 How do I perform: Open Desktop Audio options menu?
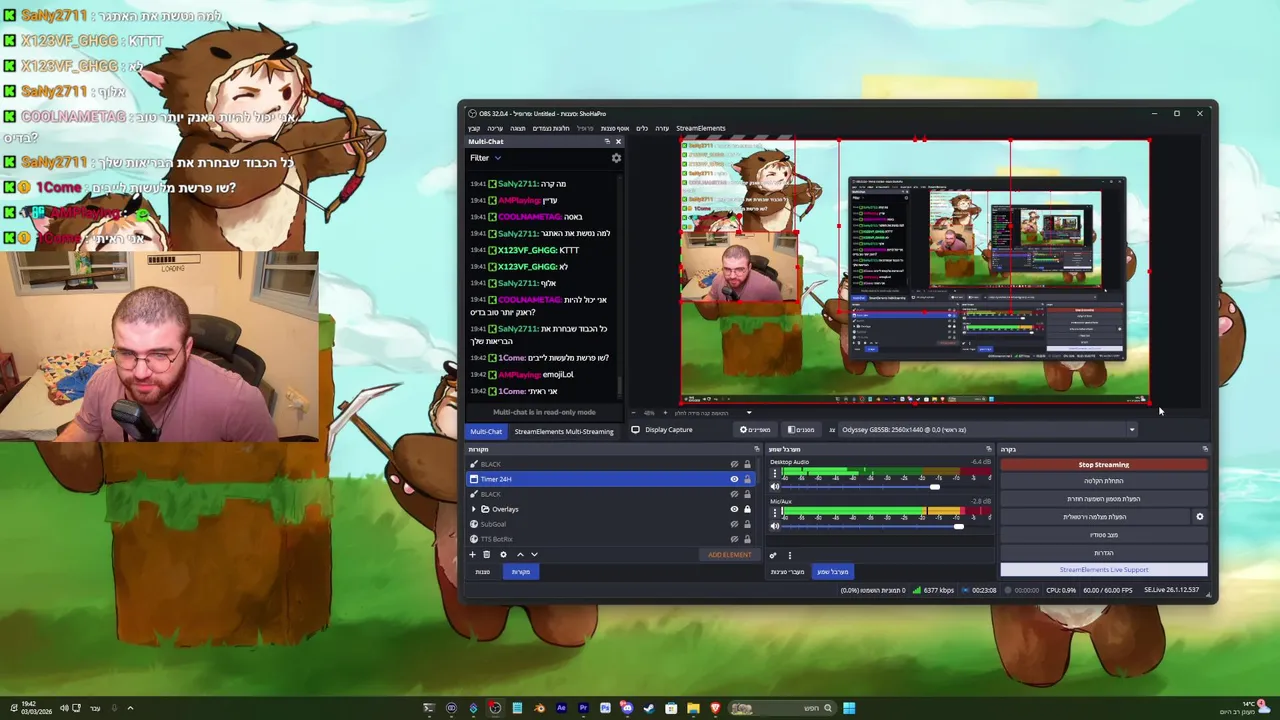(x=774, y=472)
